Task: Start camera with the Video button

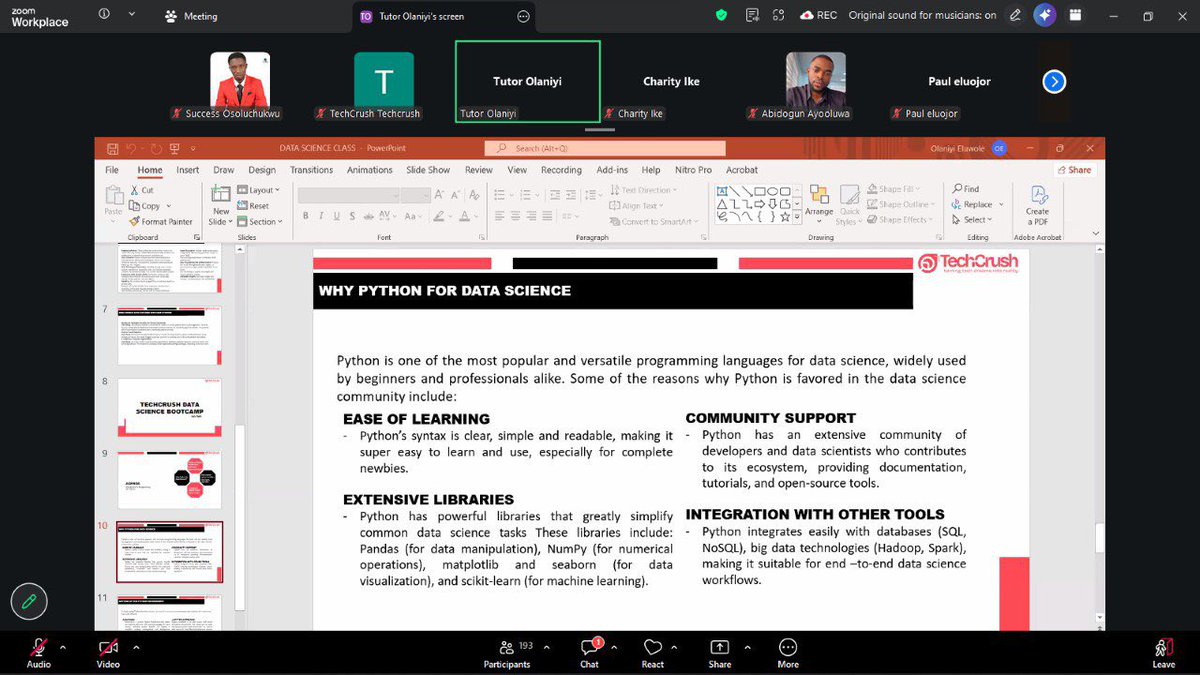Action: tap(108, 652)
